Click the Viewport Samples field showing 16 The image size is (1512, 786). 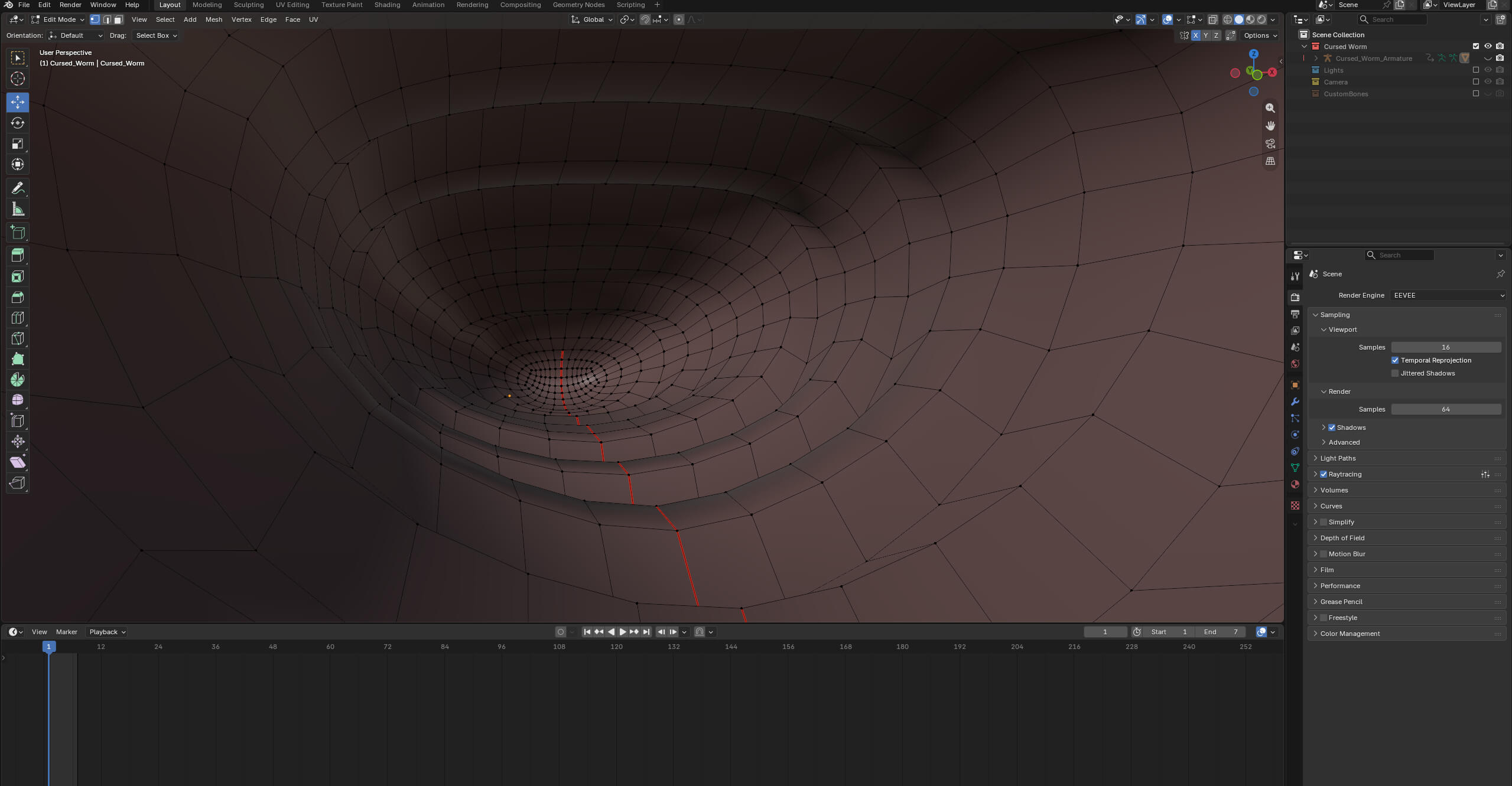(1446, 347)
